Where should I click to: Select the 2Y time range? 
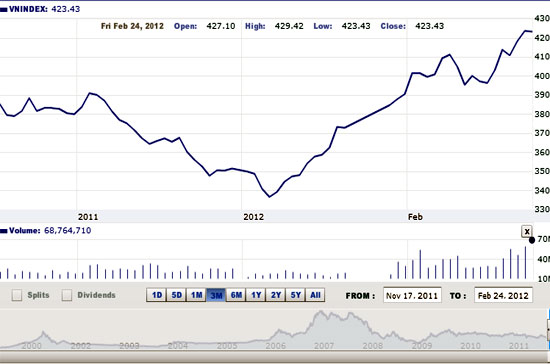click(x=276, y=295)
